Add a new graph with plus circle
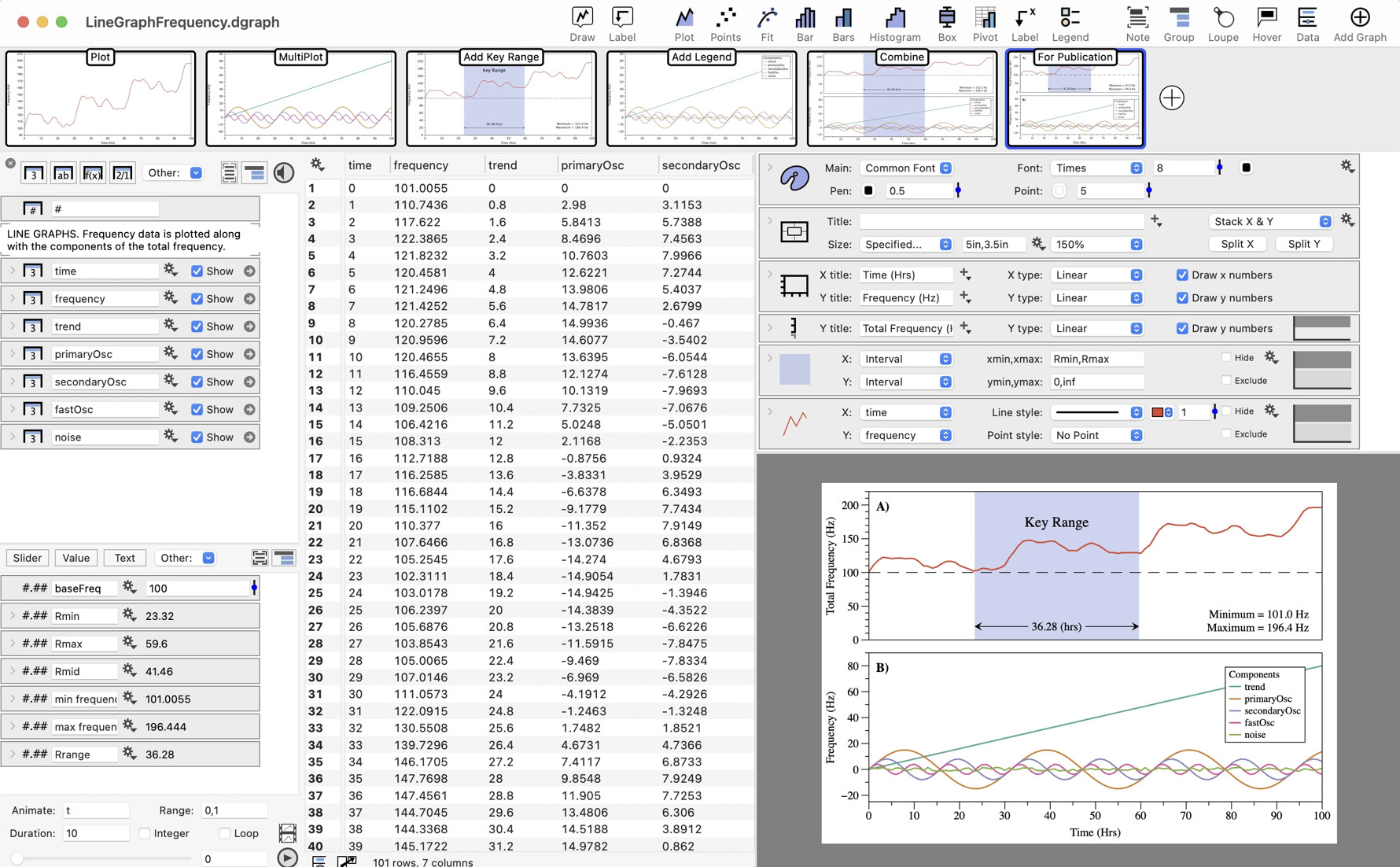The height and width of the screenshot is (867, 1400). click(x=1171, y=98)
